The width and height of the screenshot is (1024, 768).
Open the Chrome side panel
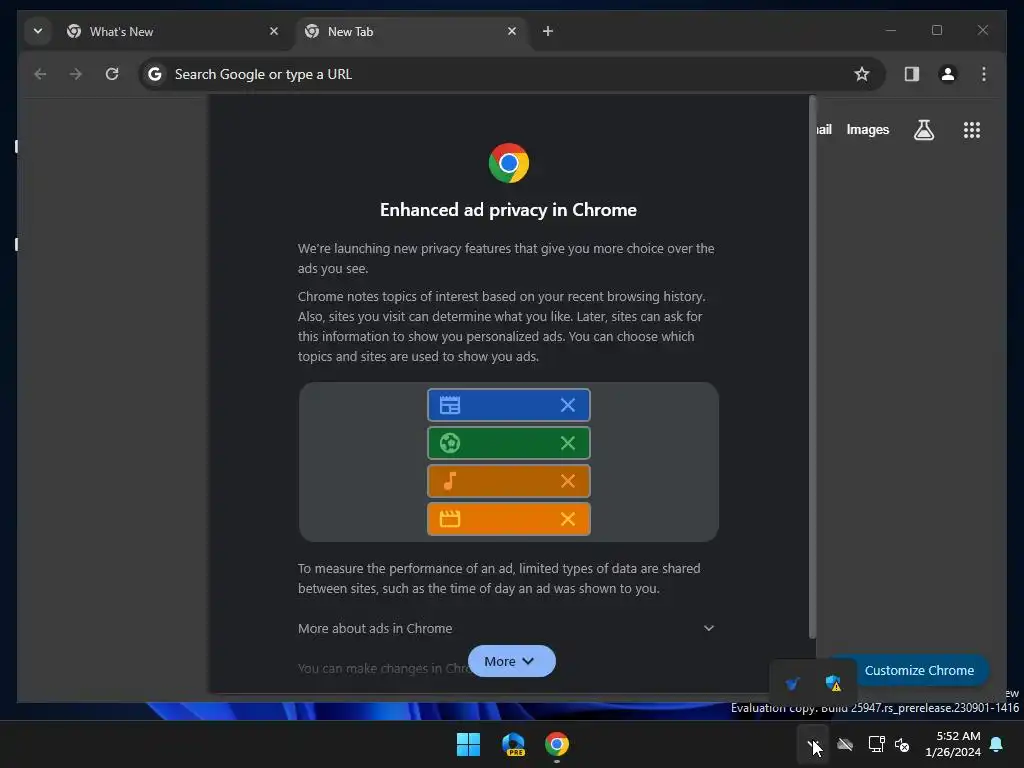tap(912, 74)
